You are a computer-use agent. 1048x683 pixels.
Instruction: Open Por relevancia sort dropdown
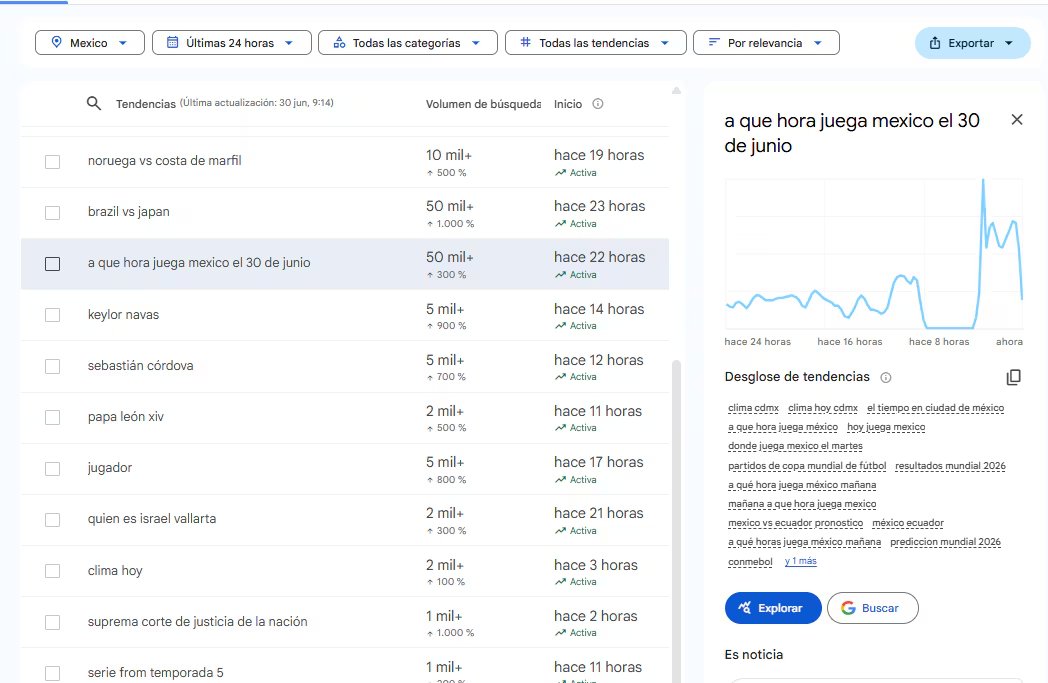pos(766,43)
